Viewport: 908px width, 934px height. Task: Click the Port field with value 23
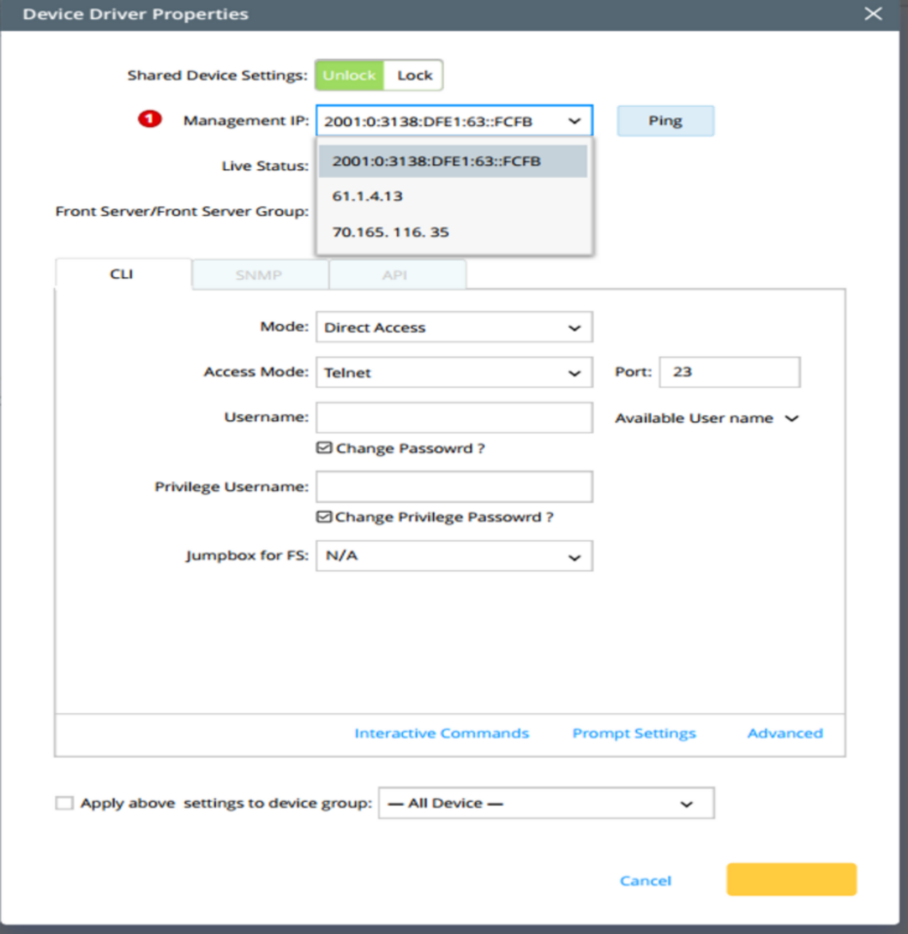pos(729,372)
